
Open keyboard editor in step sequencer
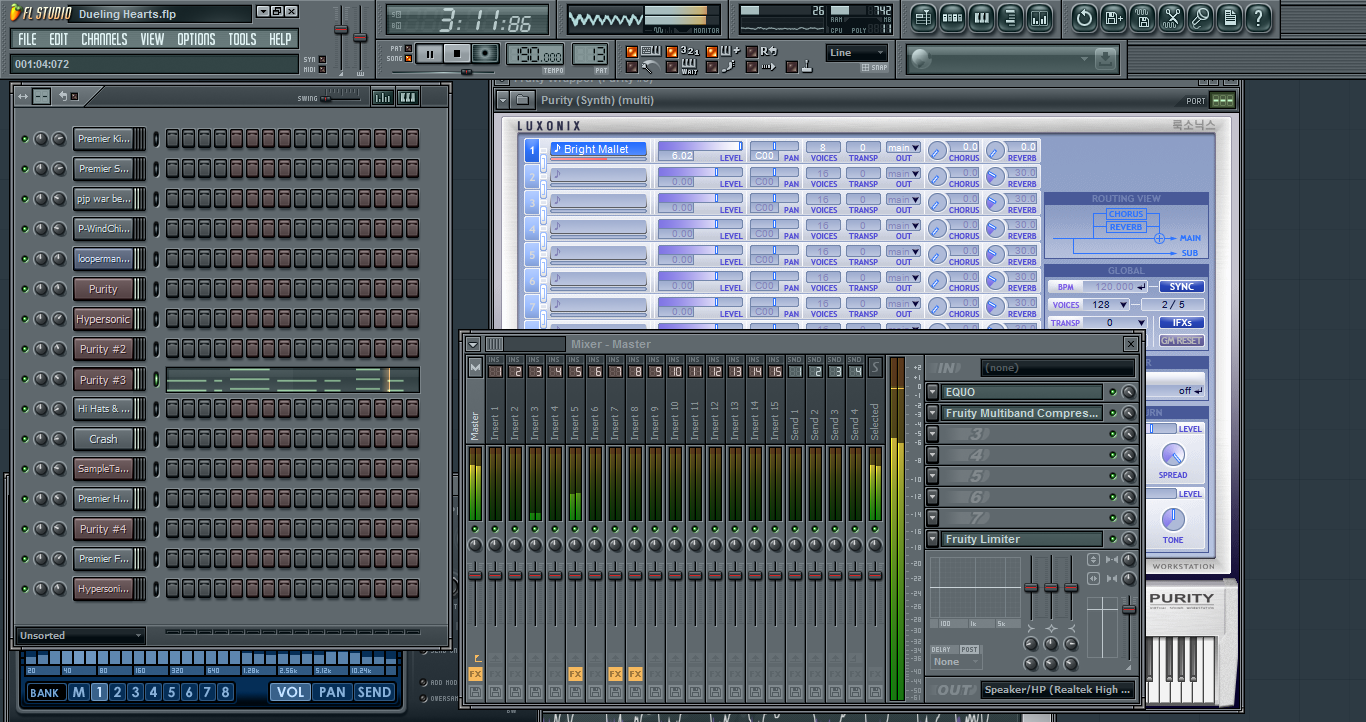pyautogui.click(x=407, y=97)
